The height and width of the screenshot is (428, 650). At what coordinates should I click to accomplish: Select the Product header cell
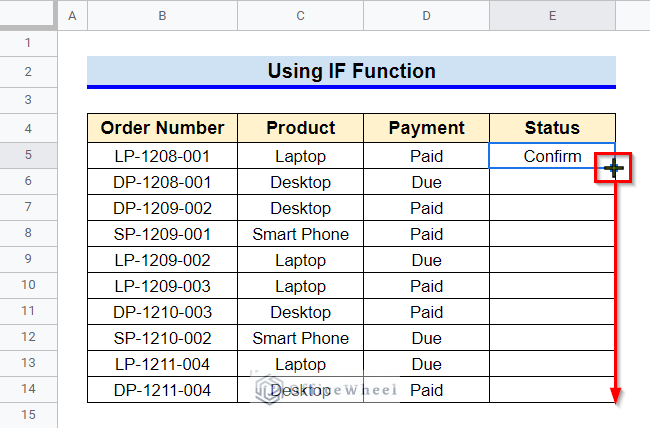pyautogui.click(x=301, y=128)
